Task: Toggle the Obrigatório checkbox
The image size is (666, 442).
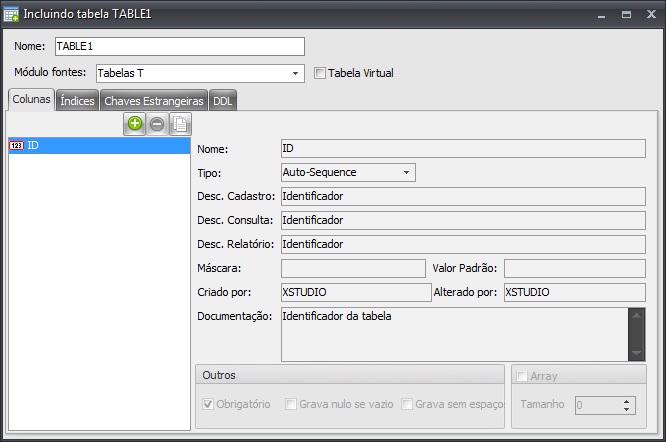Action: pyautogui.click(x=208, y=404)
